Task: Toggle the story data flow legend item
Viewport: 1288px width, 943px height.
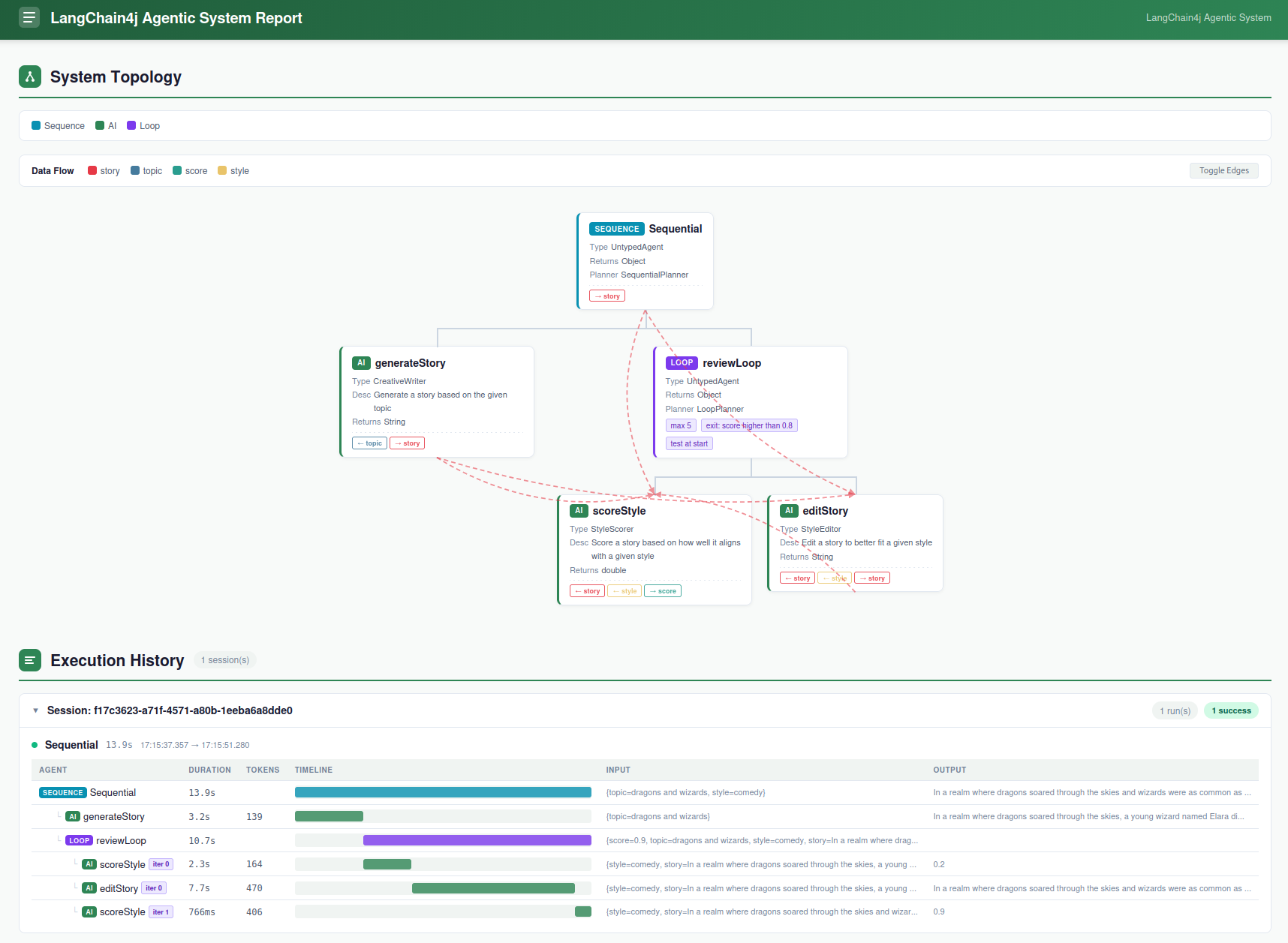Action: (104, 171)
